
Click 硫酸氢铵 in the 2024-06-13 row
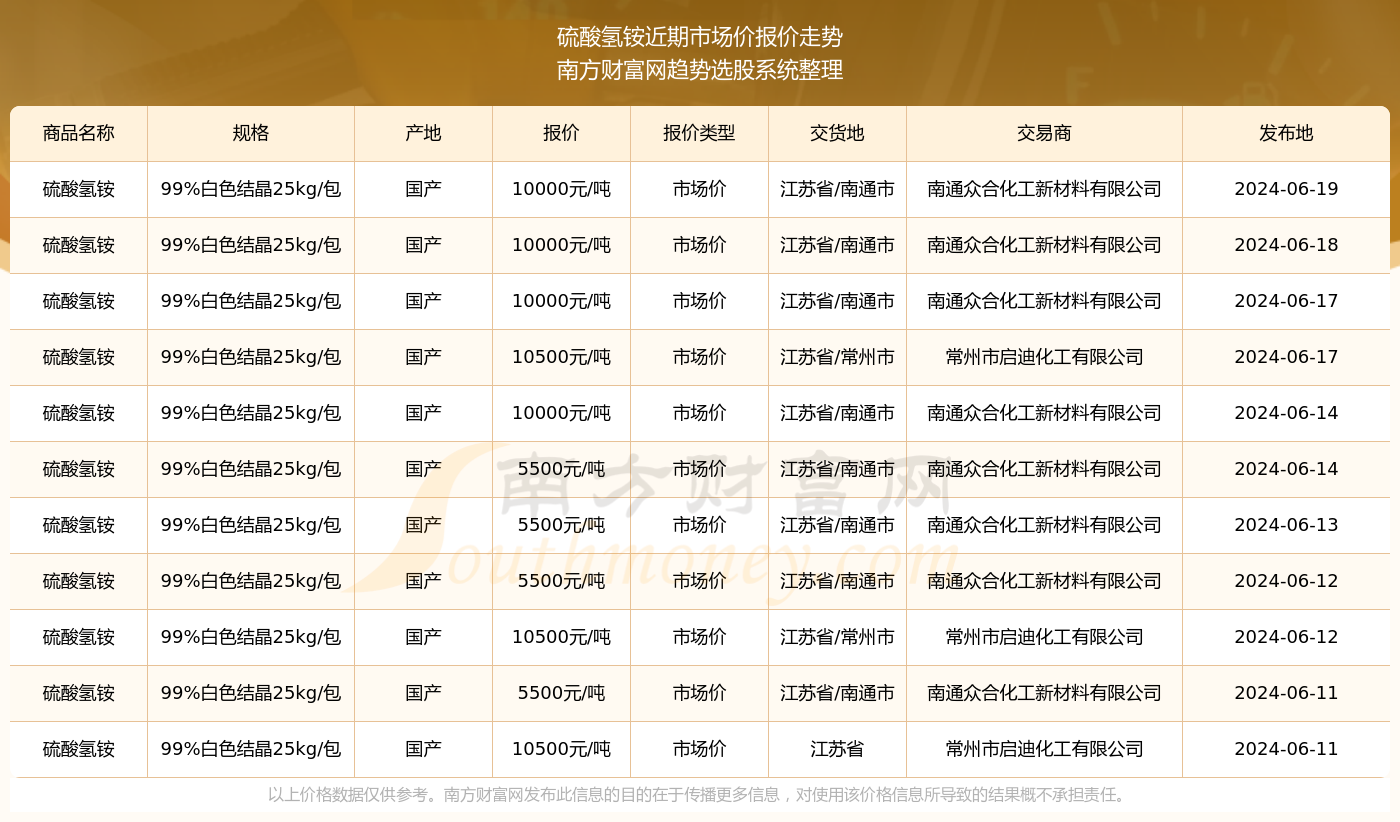[79, 525]
